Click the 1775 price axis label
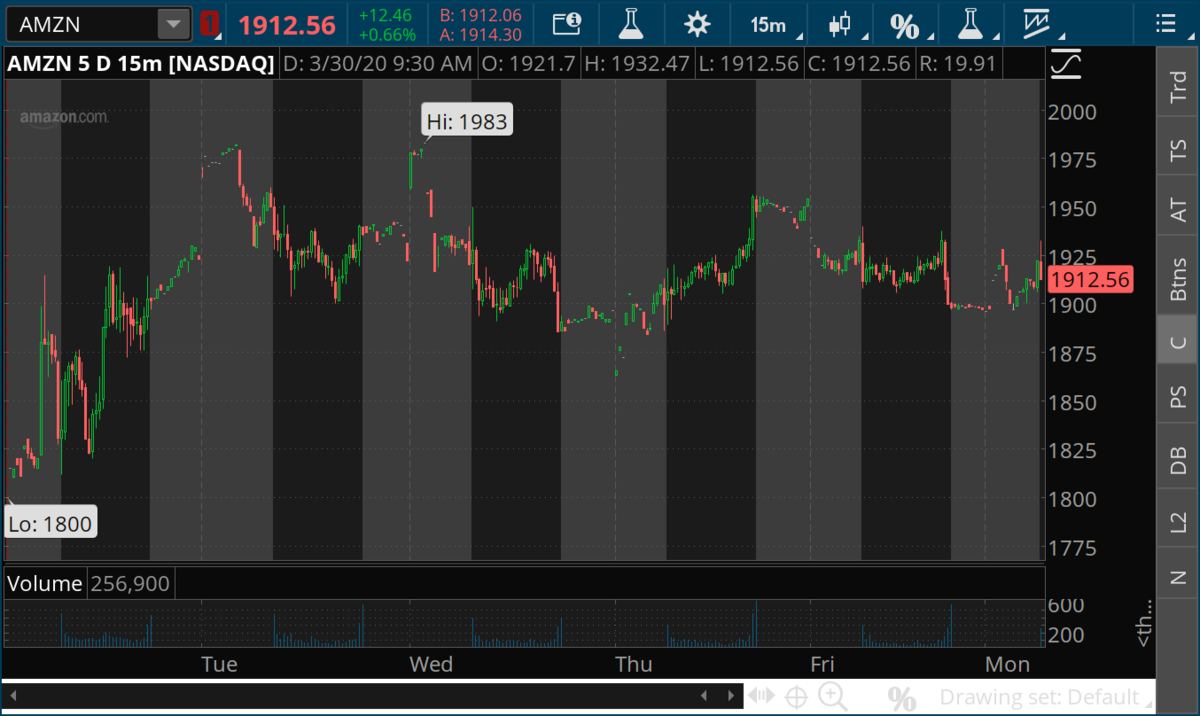Image resolution: width=1200 pixels, height=716 pixels. (x=1071, y=548)
